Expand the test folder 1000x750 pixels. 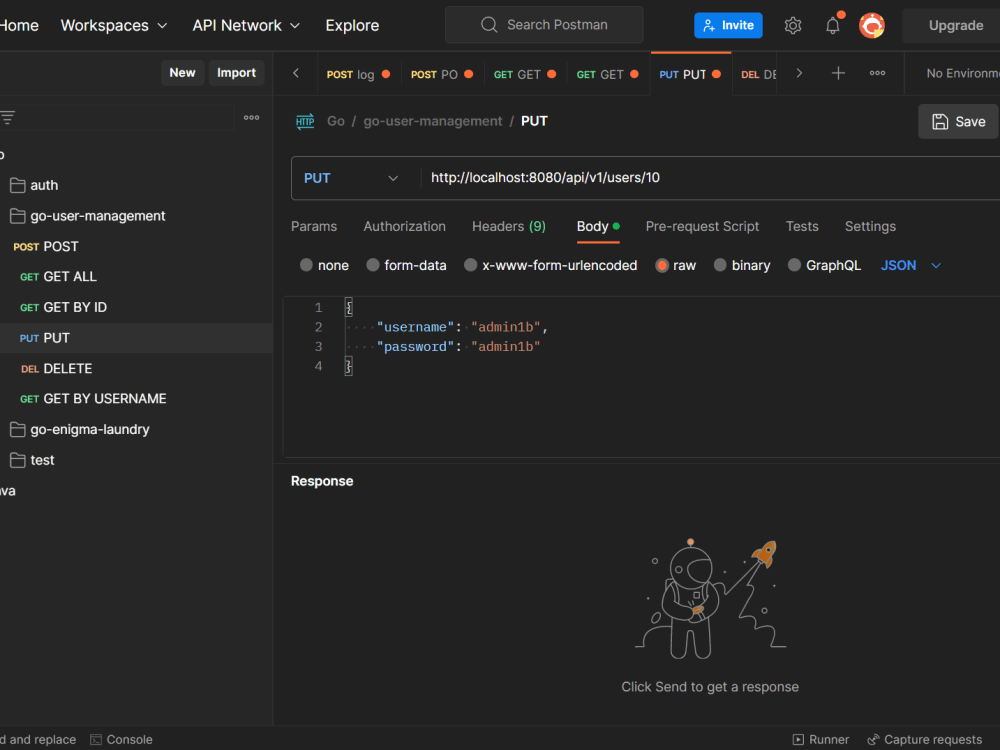click(x=42, y=460)
